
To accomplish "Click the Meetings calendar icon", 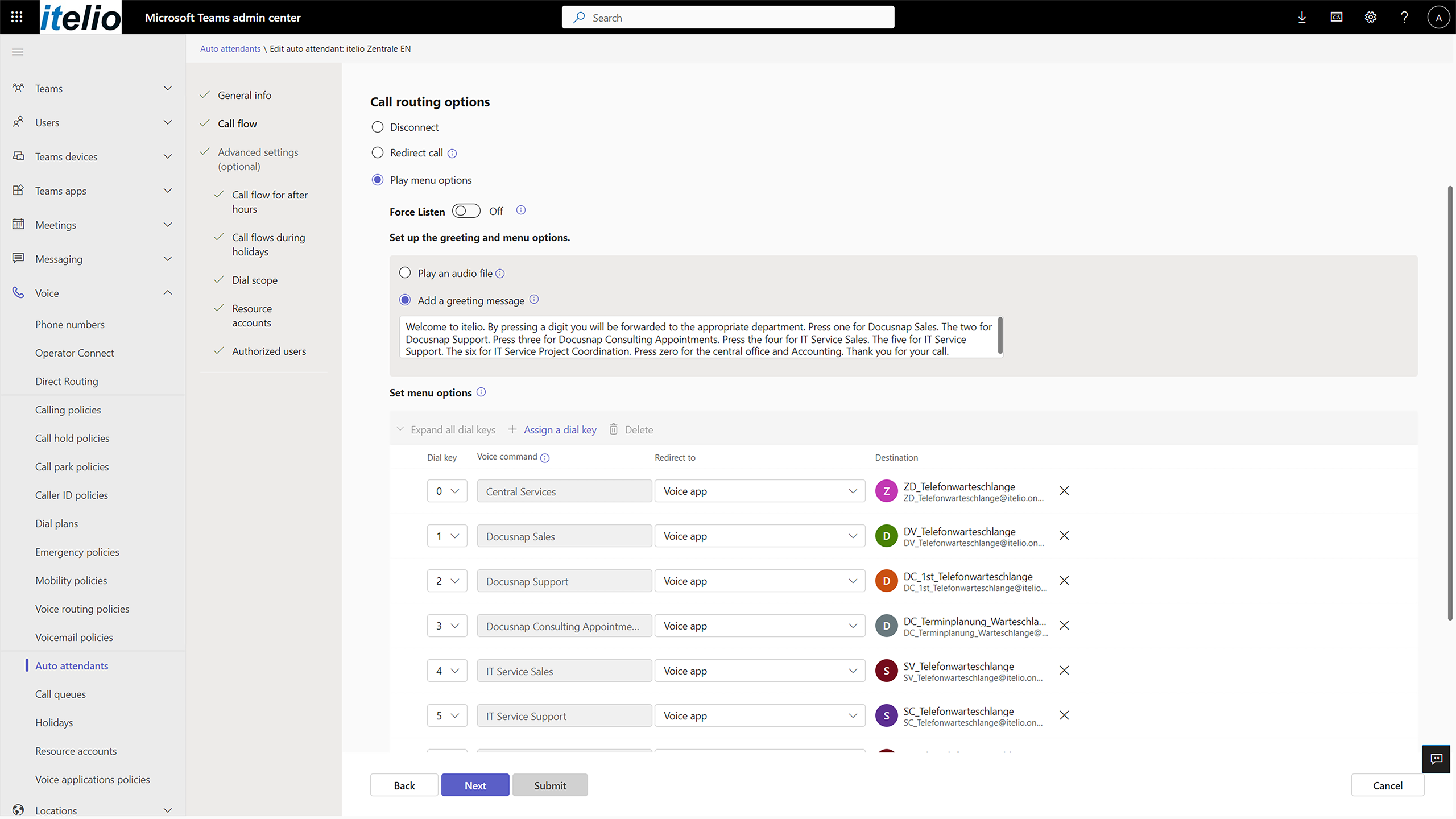I will point(18,224).
